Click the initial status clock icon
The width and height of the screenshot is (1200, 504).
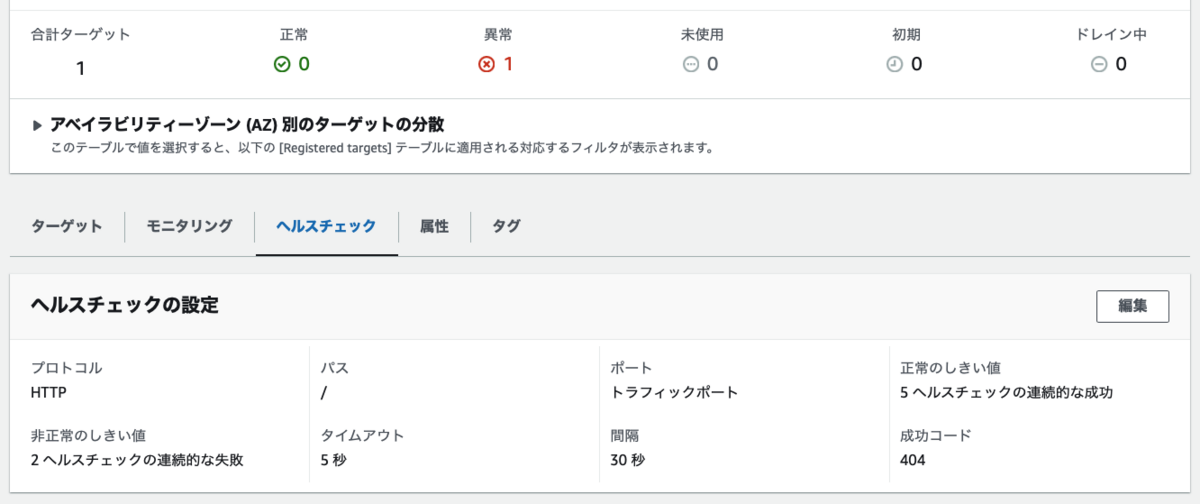click(x=894, y=64)
